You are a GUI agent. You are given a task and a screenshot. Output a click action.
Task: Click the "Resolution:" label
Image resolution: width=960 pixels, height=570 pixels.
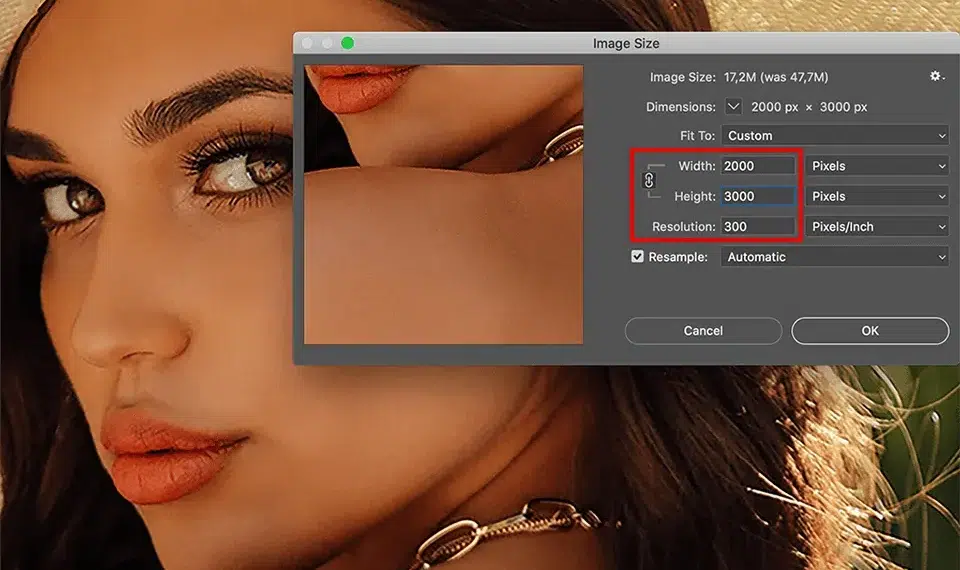[x=683, y=227]
